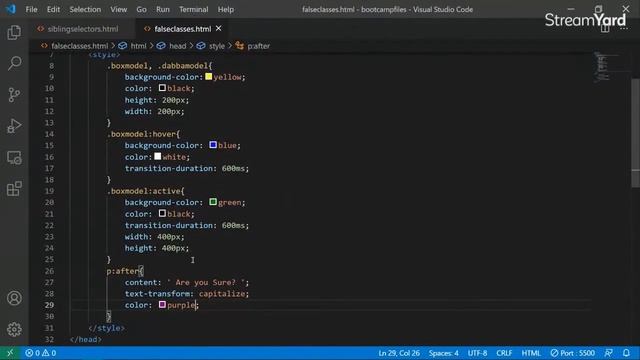Image resolution: width=640 pixels, height=360 pixels.
Task: Place cursor on '.boxmodel:hover{' selector
Action: tap(143, 134)
